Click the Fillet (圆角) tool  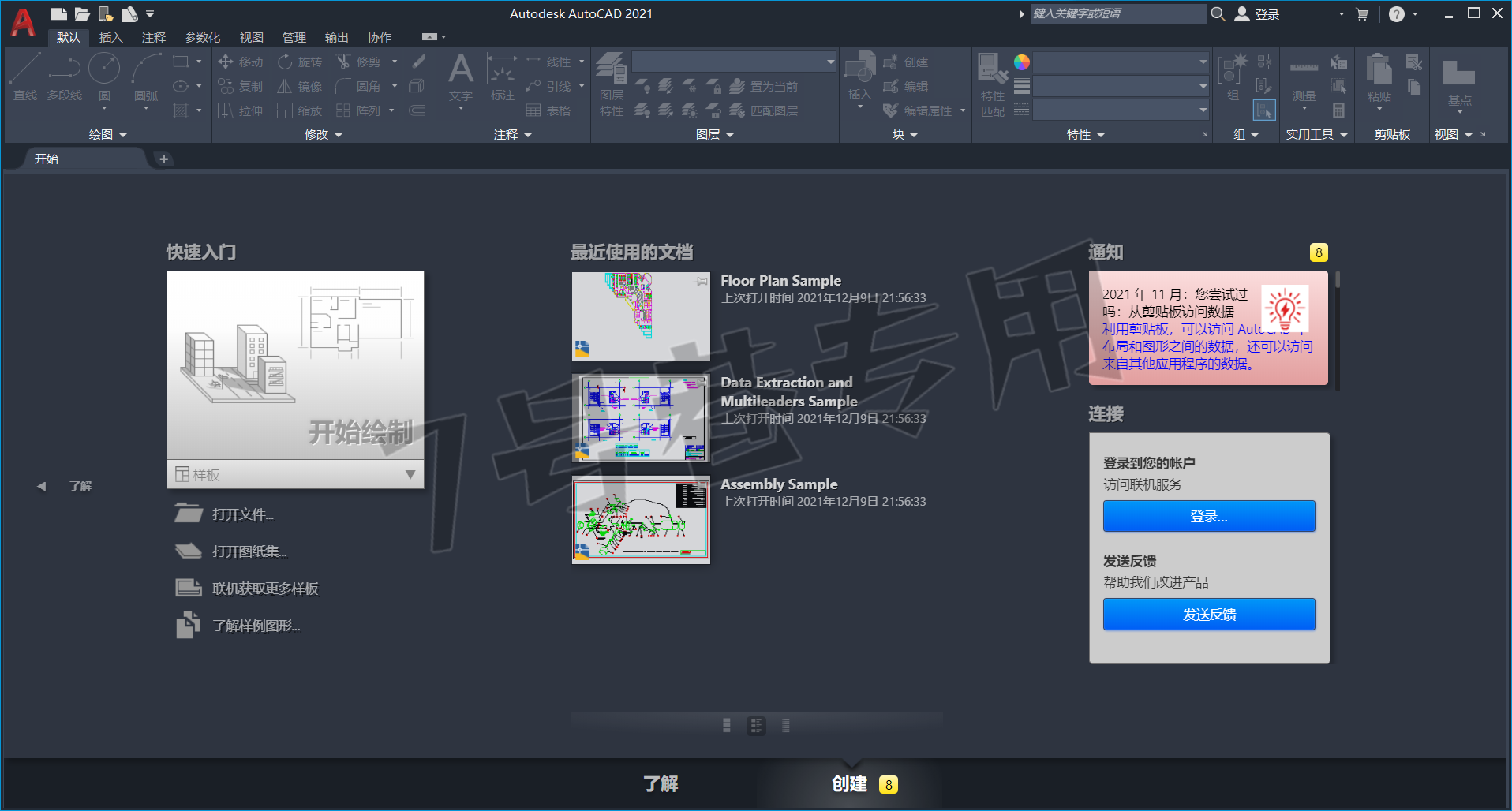click(x=359, y=86)
